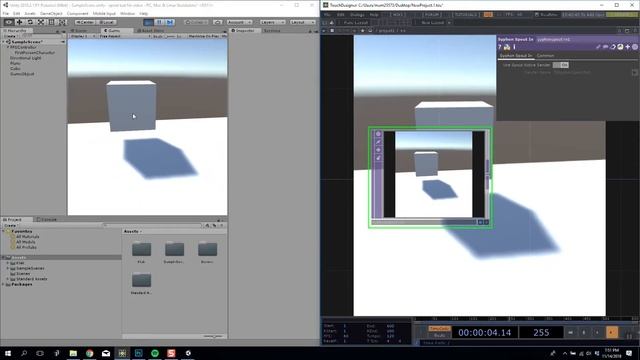Open Unity Window menu
The height and width of the screenshot is (360, 640).
coord(127,13)
